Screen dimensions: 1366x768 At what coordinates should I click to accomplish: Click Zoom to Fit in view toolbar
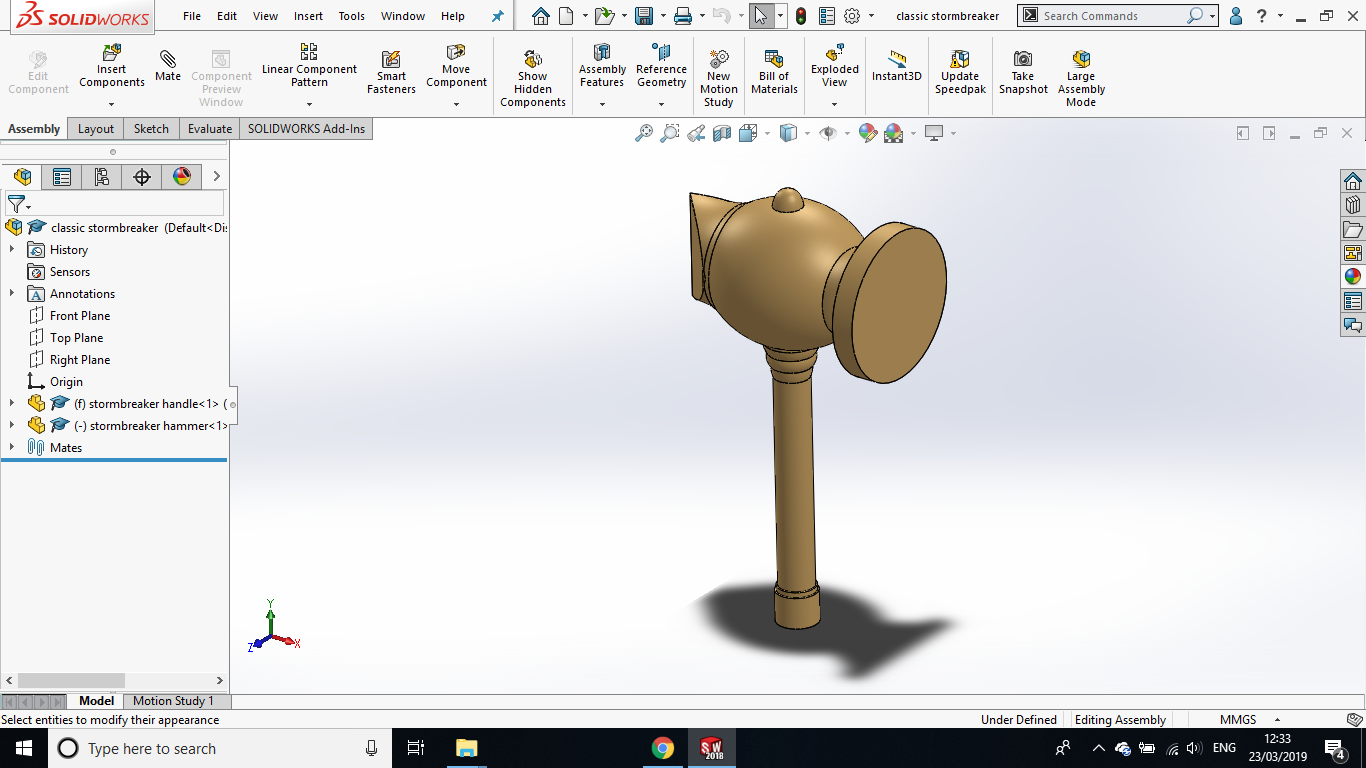click(x=644, y=133)
